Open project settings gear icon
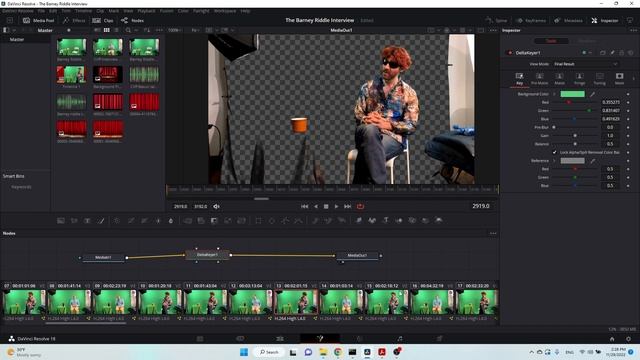The image size is (640, 360). (628, 339)
